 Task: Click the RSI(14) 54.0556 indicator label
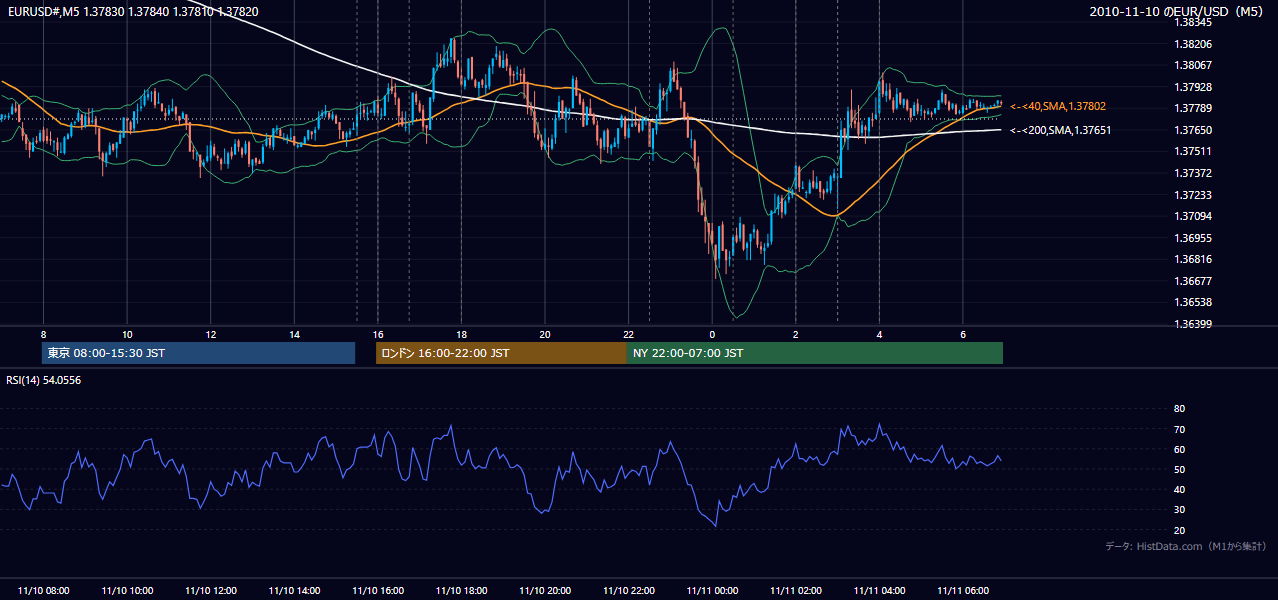tap(44, 380)
